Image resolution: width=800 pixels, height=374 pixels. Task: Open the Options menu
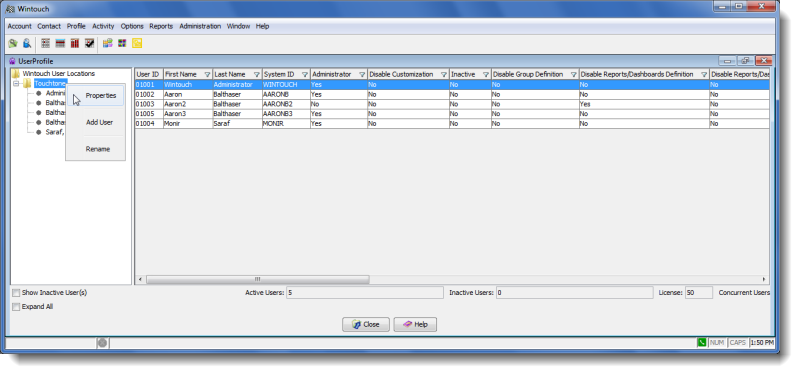pos(132,26)
